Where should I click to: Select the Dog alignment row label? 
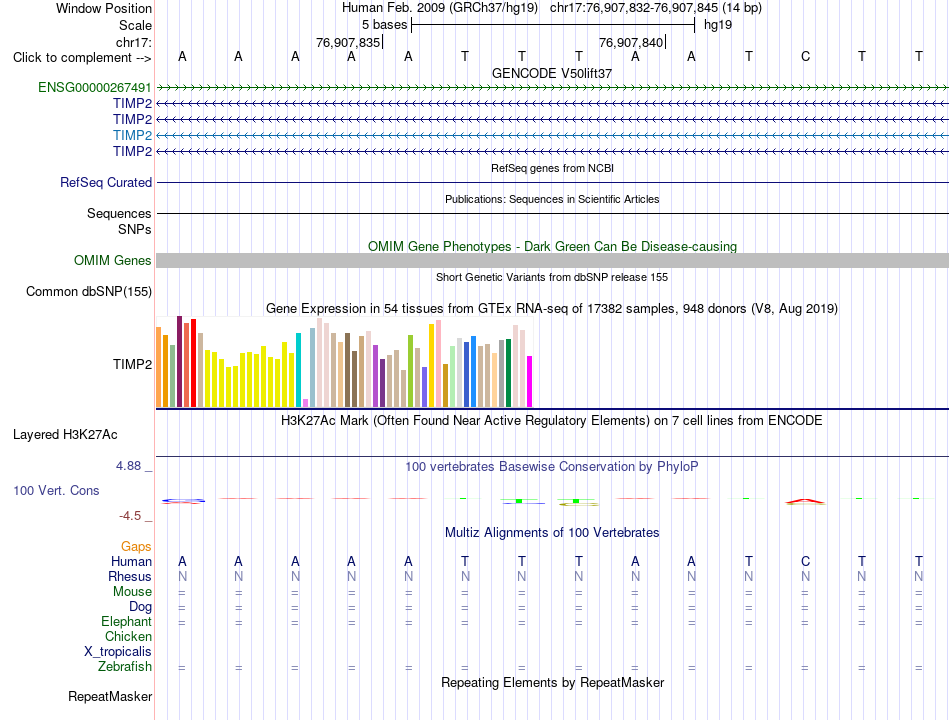[x=140, y=607]
